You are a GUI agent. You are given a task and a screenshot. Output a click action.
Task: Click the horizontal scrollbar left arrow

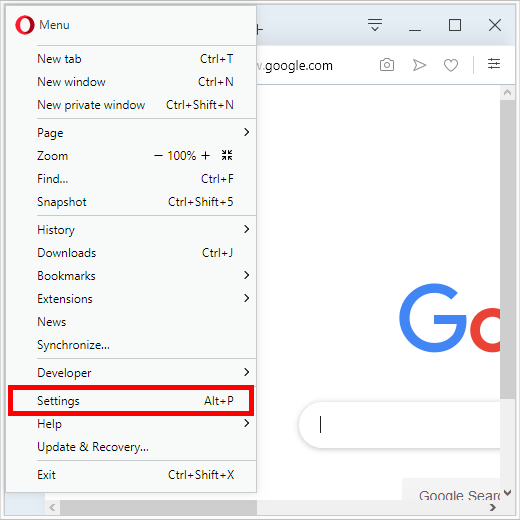tap(52, 507)
